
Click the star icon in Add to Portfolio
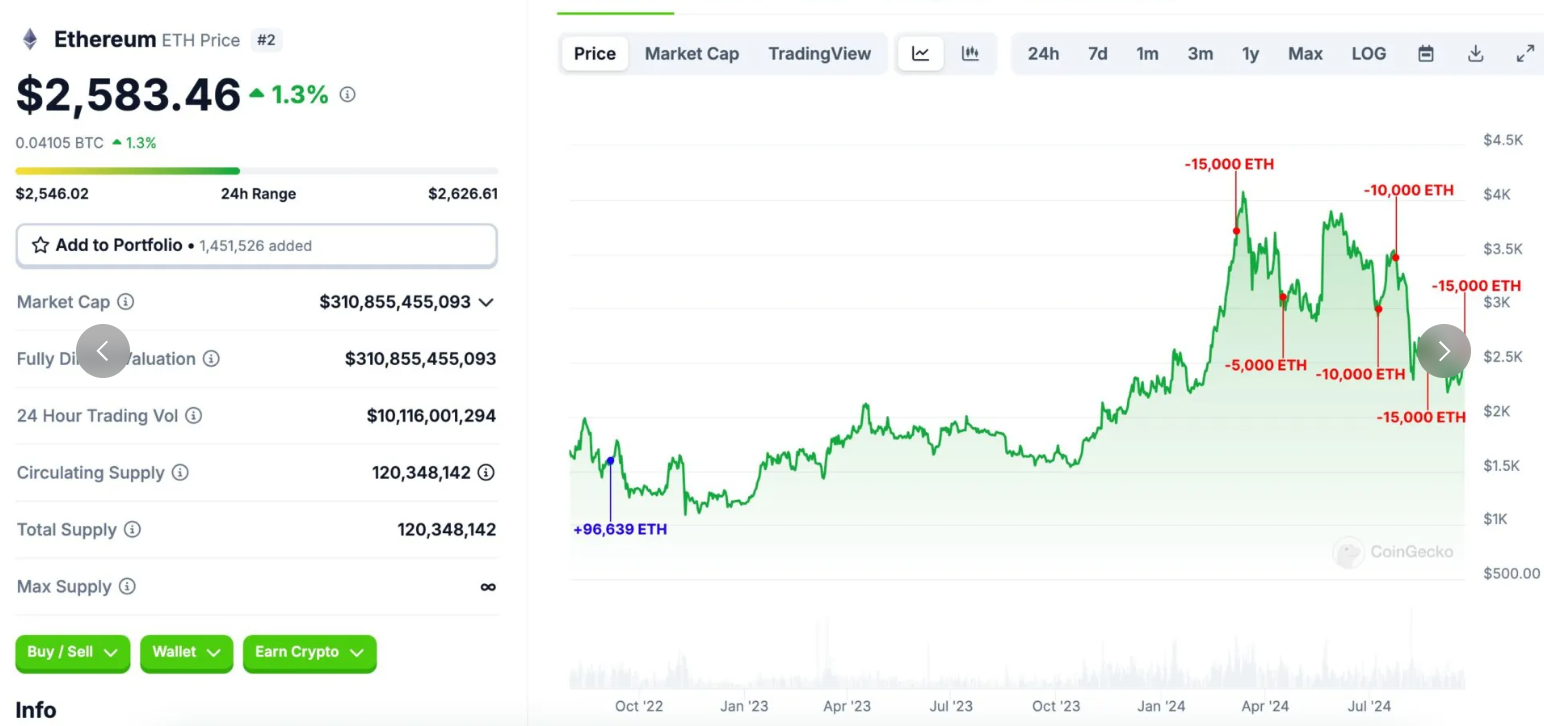point(40,245)
